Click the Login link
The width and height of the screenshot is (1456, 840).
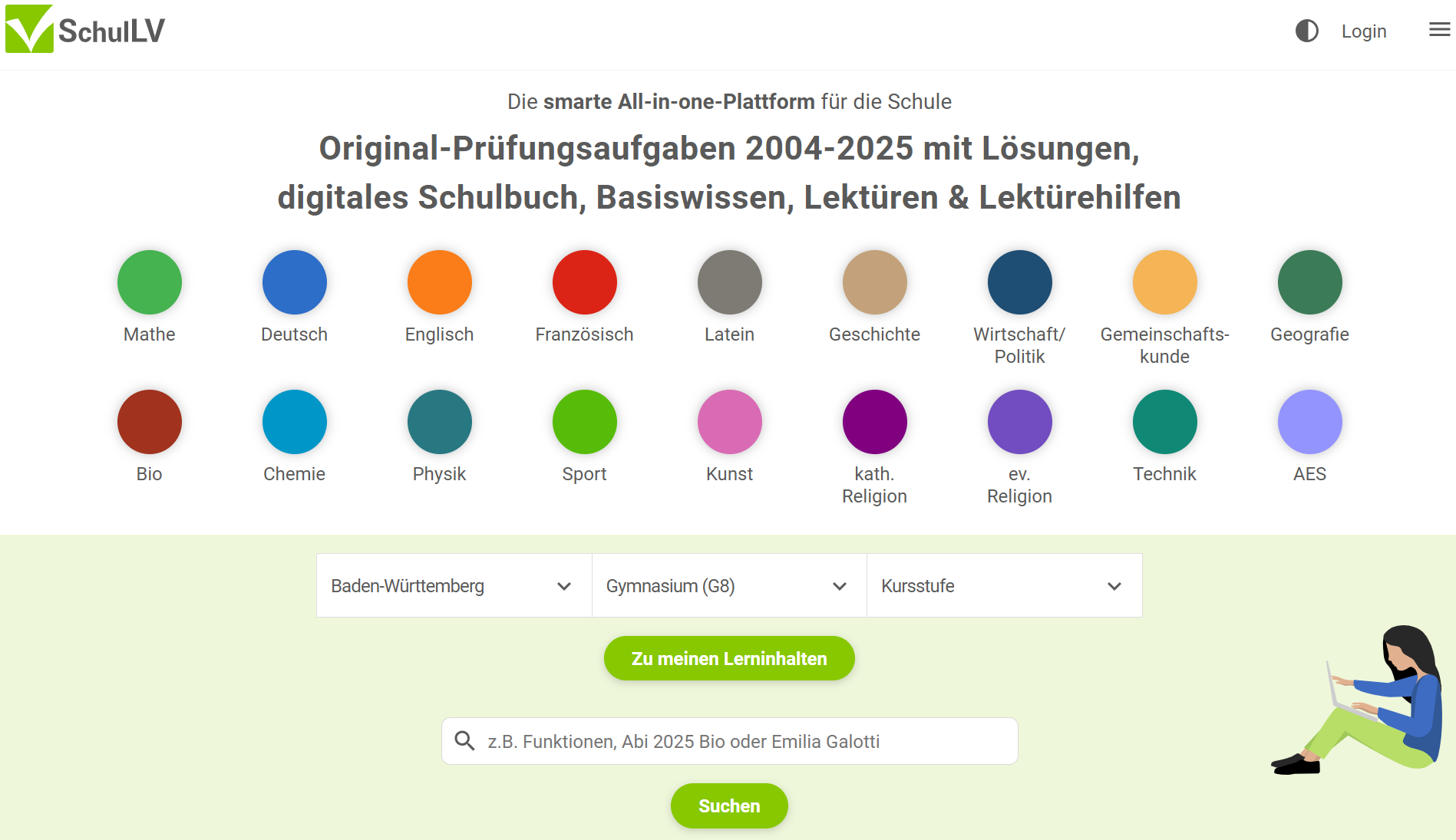click(x=1364, y=31)
